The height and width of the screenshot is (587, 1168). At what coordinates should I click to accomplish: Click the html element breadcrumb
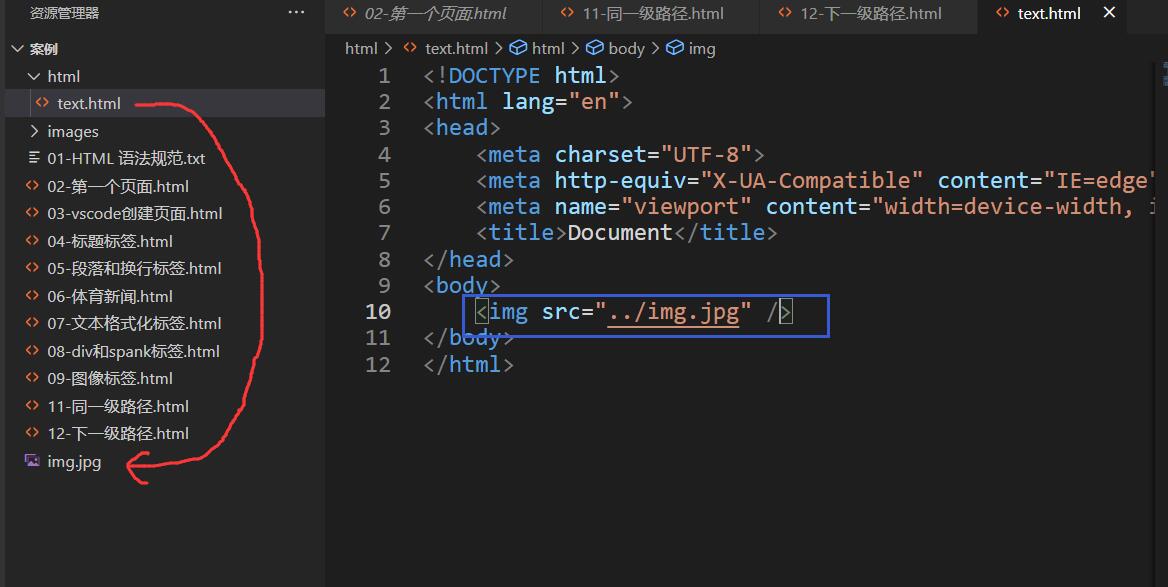pos(548,48)
